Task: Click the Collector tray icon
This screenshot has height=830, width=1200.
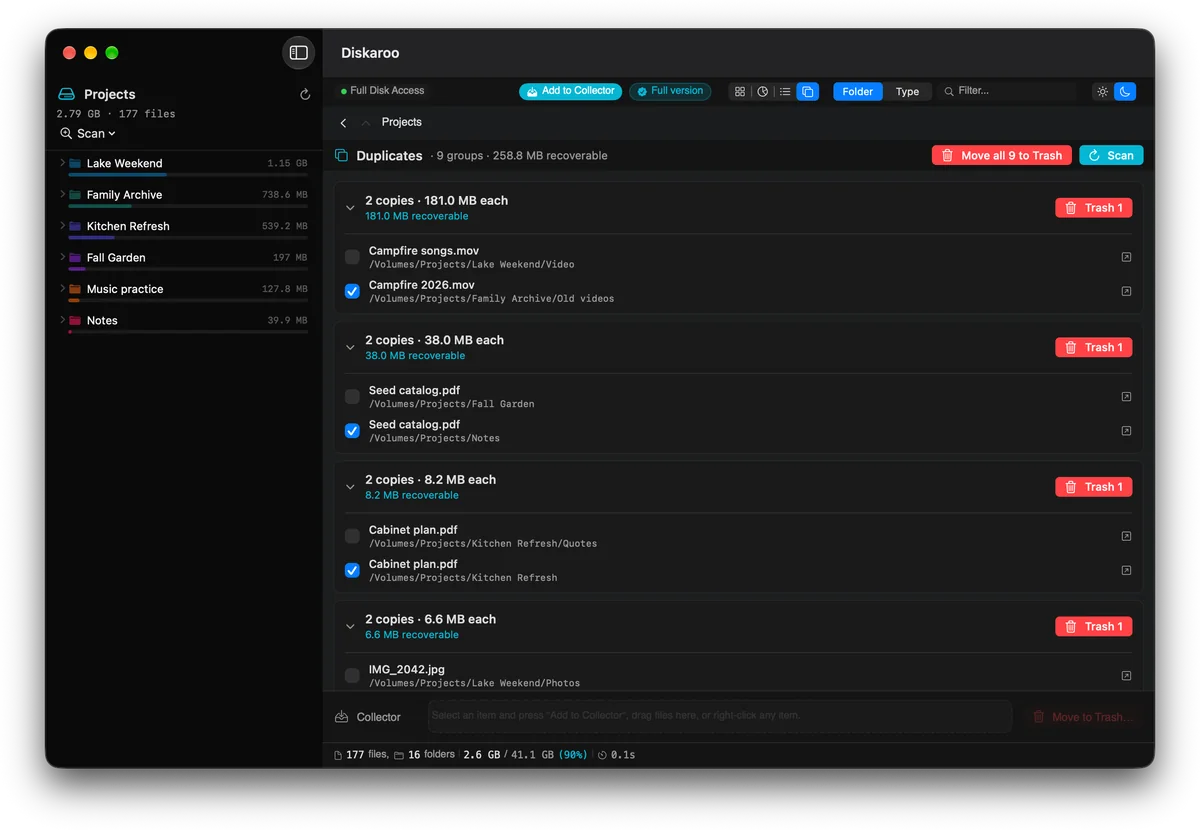Action: [342, 717]
